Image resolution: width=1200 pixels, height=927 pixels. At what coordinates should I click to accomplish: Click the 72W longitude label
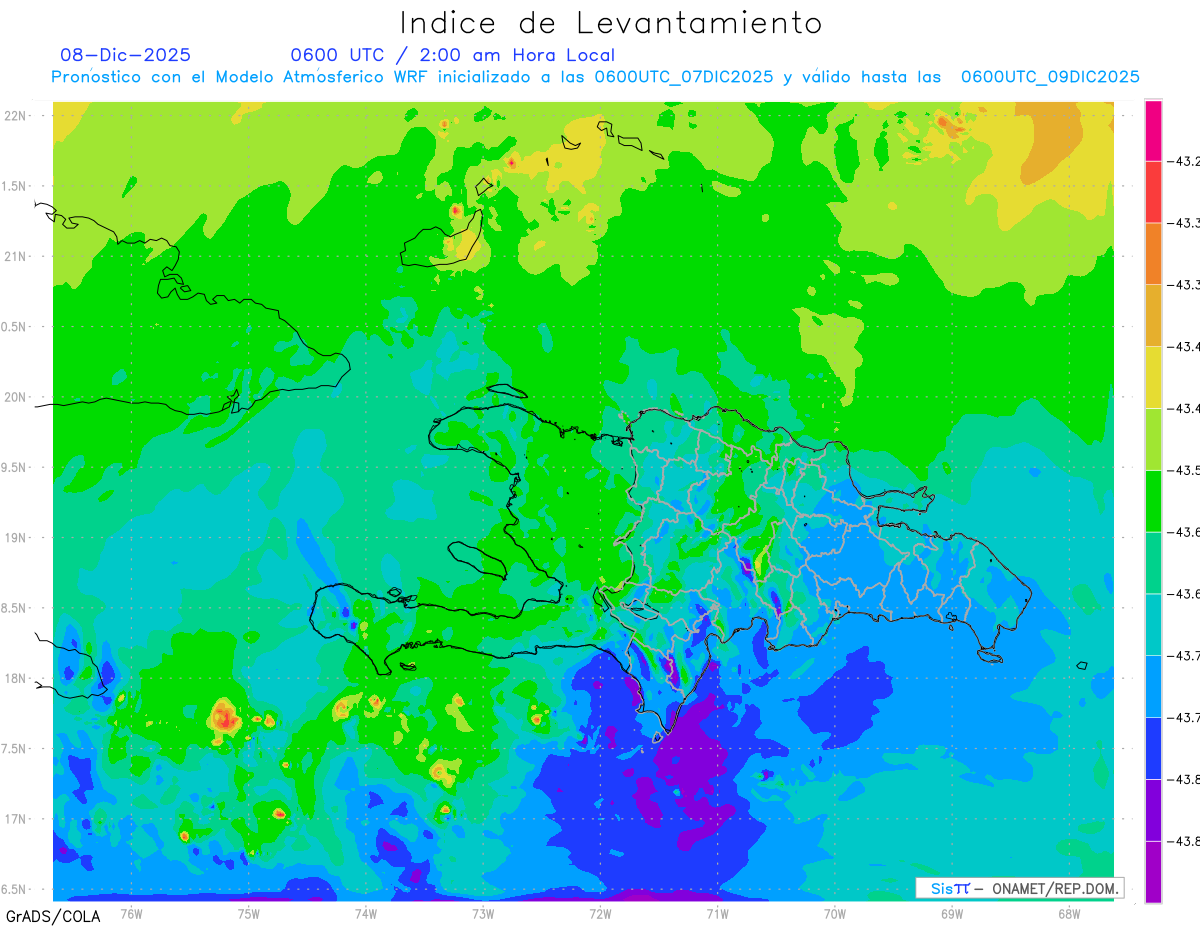(600, 913)
